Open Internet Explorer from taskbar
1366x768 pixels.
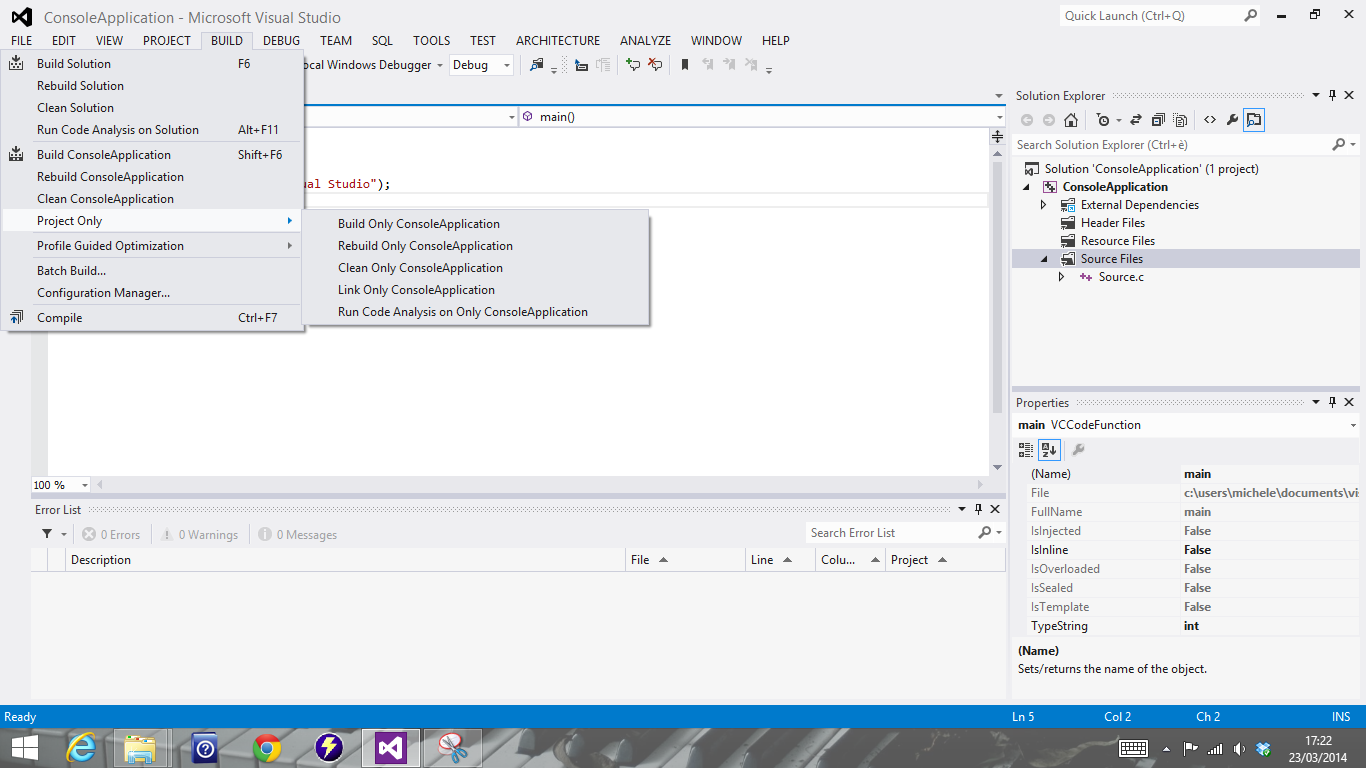click(81, 747)
